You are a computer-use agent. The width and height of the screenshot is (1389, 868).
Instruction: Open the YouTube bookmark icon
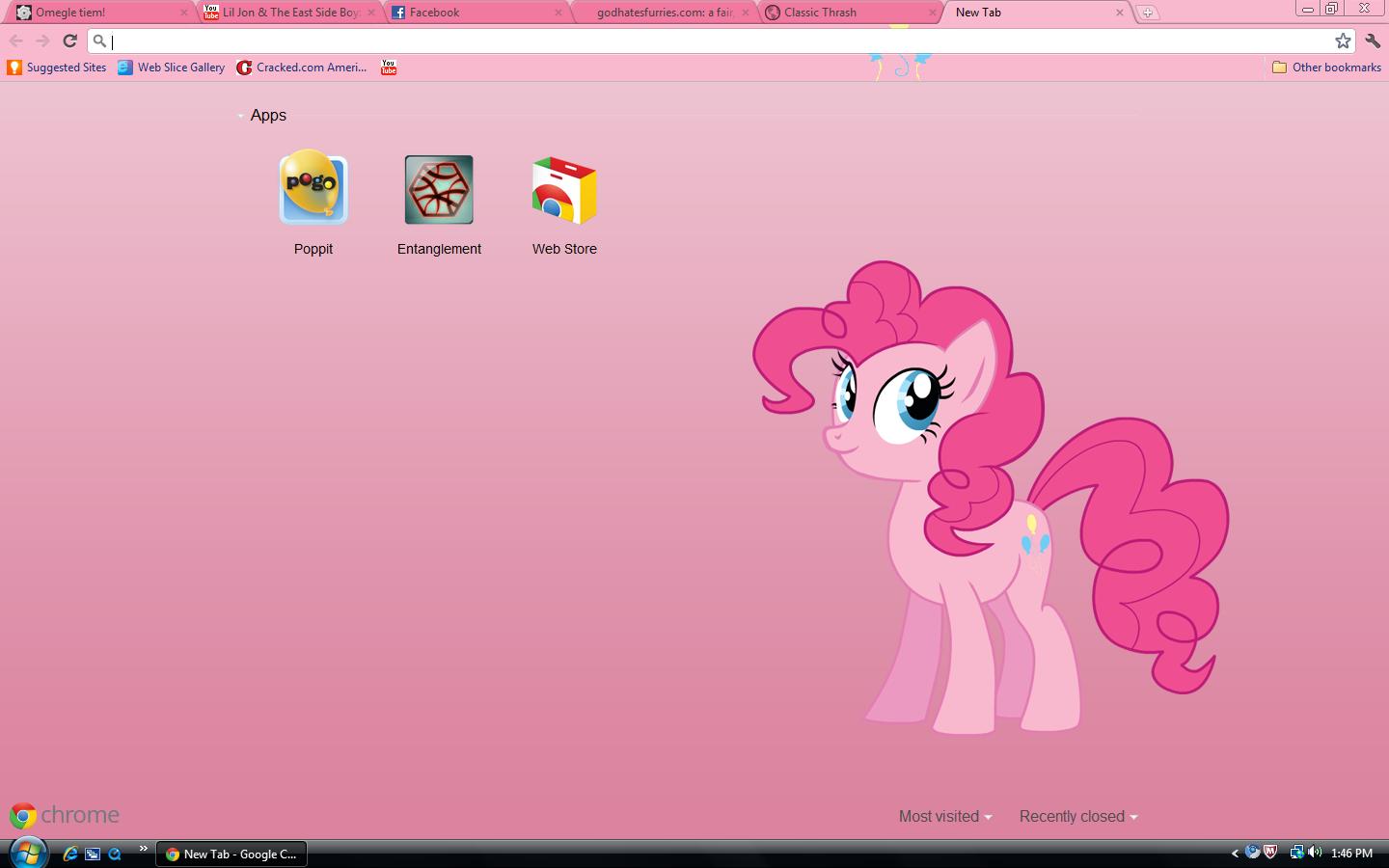tap(389, 68)
